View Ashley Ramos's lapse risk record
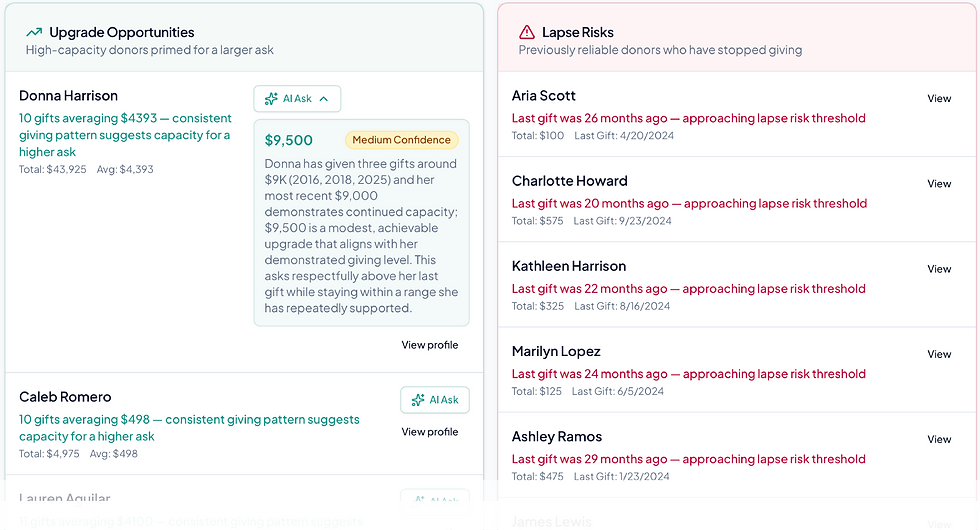 [x=939, y=439]
